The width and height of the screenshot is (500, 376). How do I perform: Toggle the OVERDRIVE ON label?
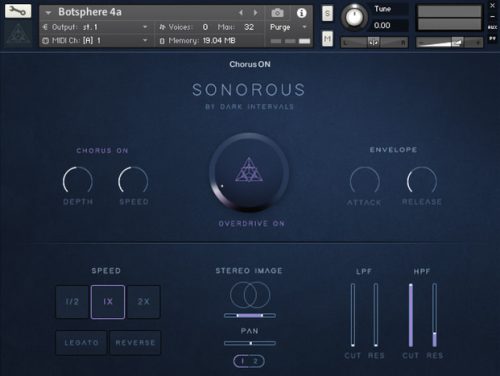pyautogui.click(x=251, y=224)
